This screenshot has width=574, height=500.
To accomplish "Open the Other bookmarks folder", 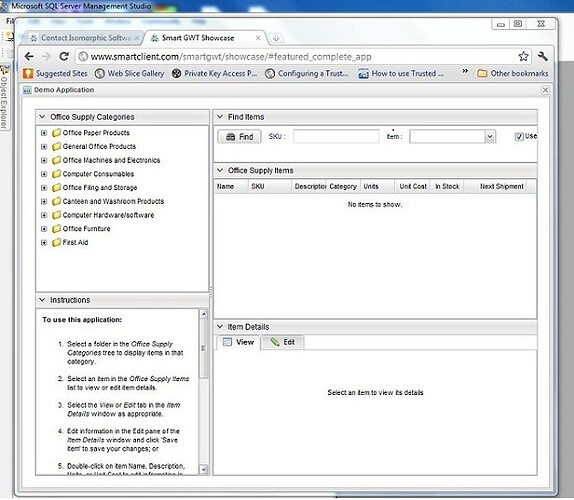I will (512, 74).
